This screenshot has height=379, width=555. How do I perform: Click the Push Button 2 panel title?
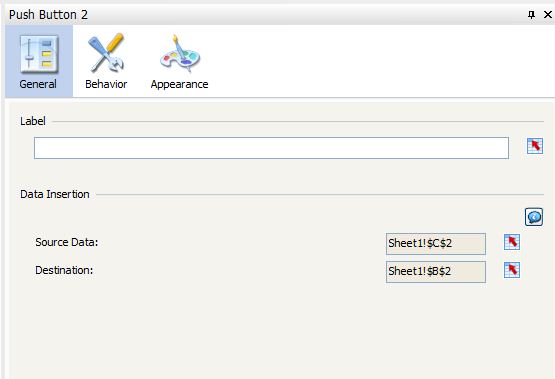[48, 15]
